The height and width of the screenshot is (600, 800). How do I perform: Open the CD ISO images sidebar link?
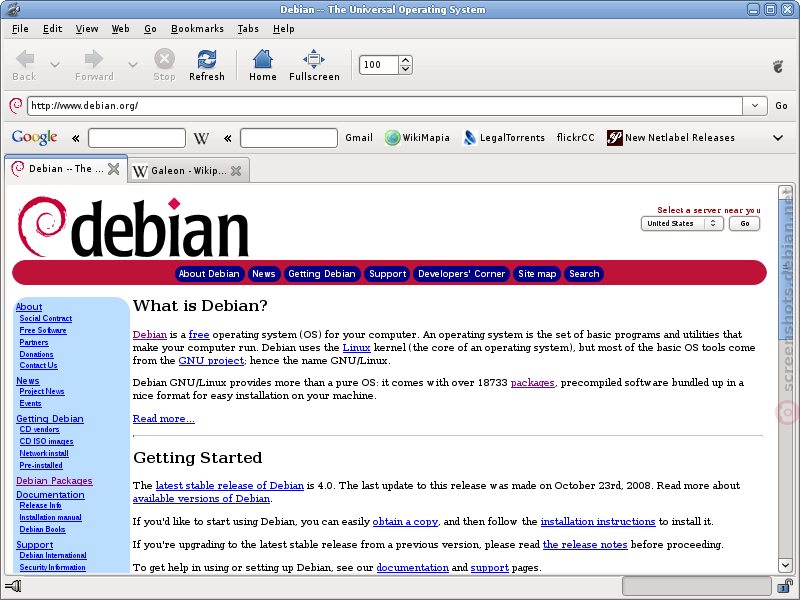point(46,441)
